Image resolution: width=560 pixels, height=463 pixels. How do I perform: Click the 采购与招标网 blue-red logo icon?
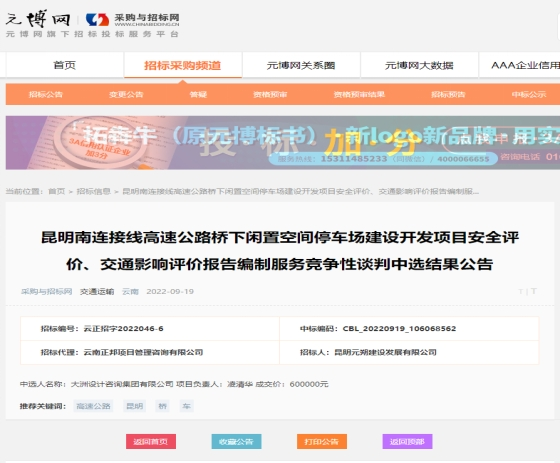[x=98, y=20]
